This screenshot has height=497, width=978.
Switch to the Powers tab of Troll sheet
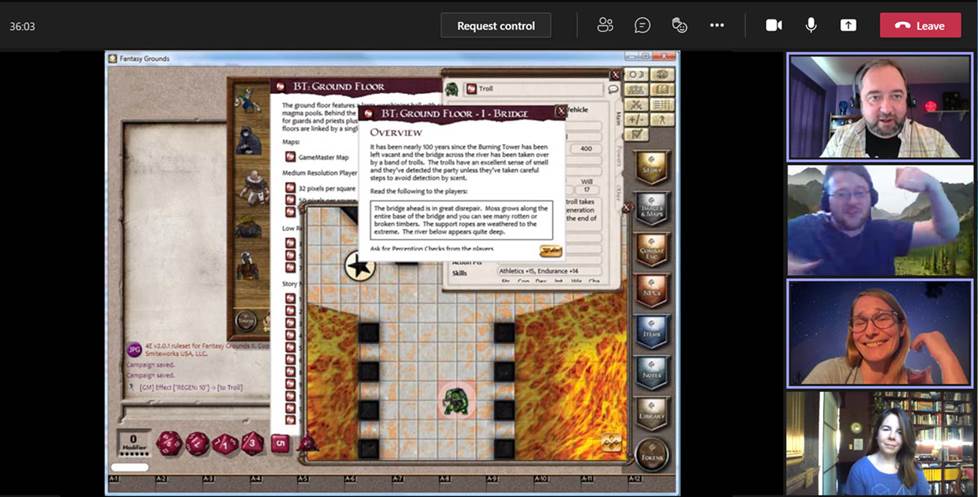(618, 157)
